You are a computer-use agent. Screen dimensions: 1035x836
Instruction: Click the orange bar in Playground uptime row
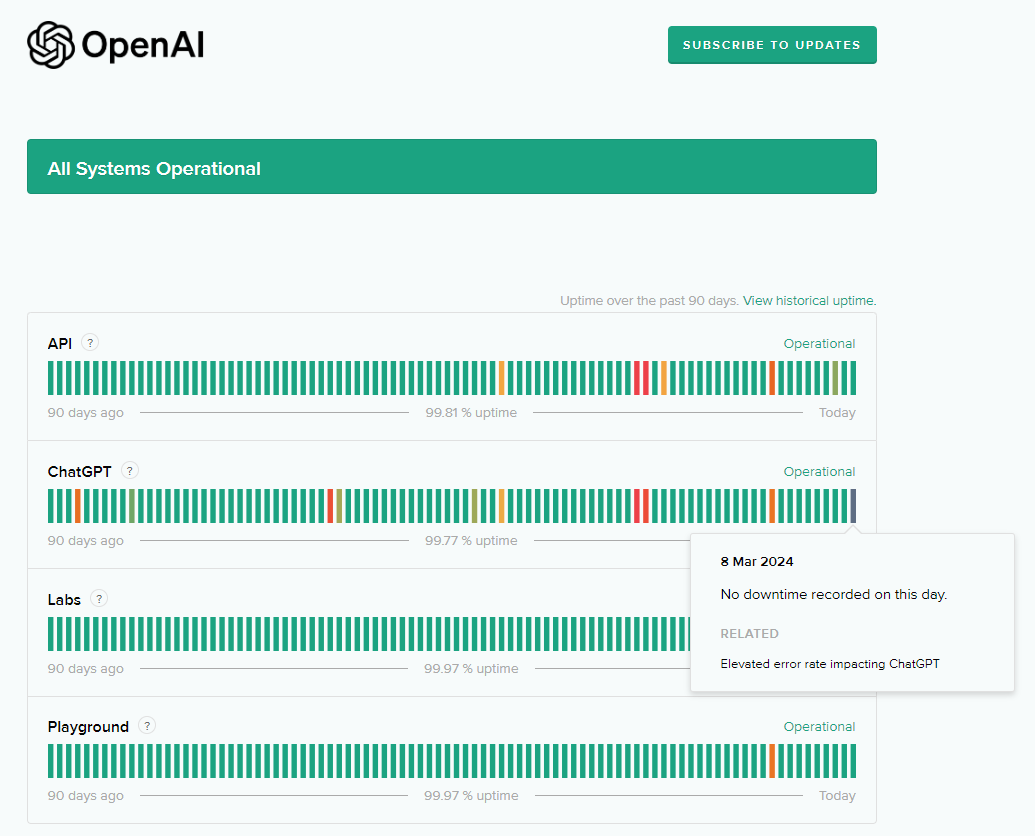click(x=772, y=761)
